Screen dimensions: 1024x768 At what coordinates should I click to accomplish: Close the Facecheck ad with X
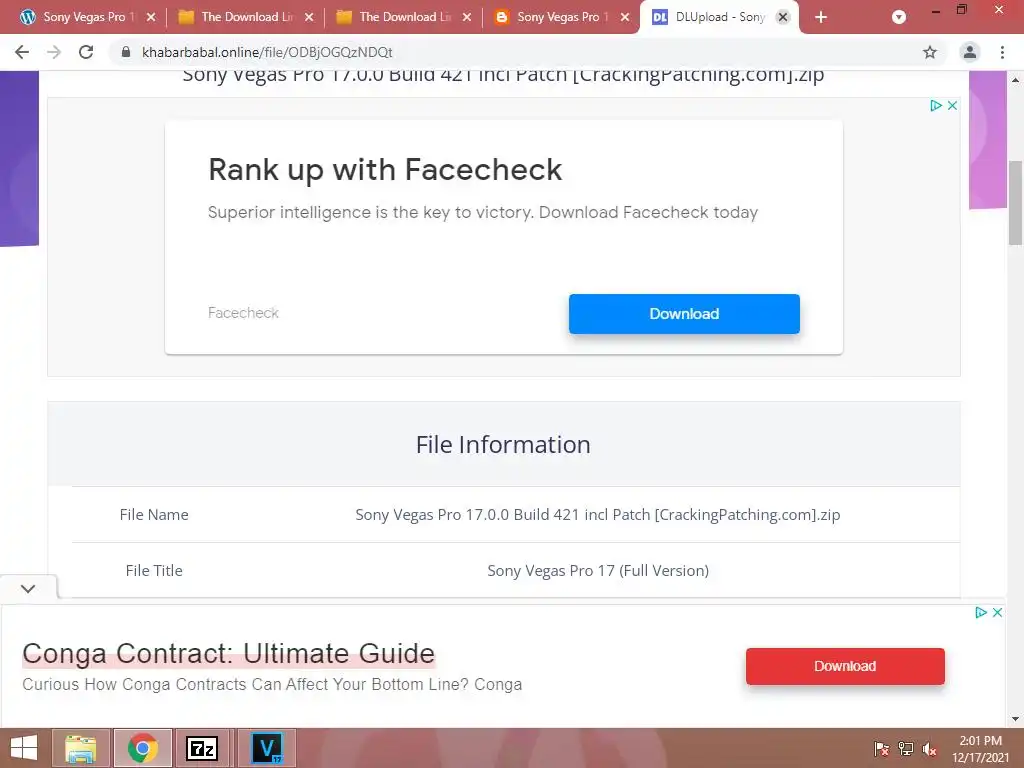click(x=952, y=105)
